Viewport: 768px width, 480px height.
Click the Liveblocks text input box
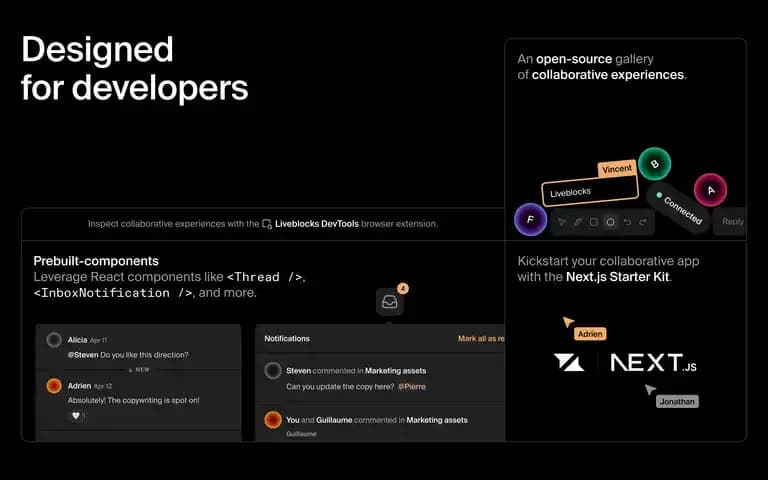point(590,191)
